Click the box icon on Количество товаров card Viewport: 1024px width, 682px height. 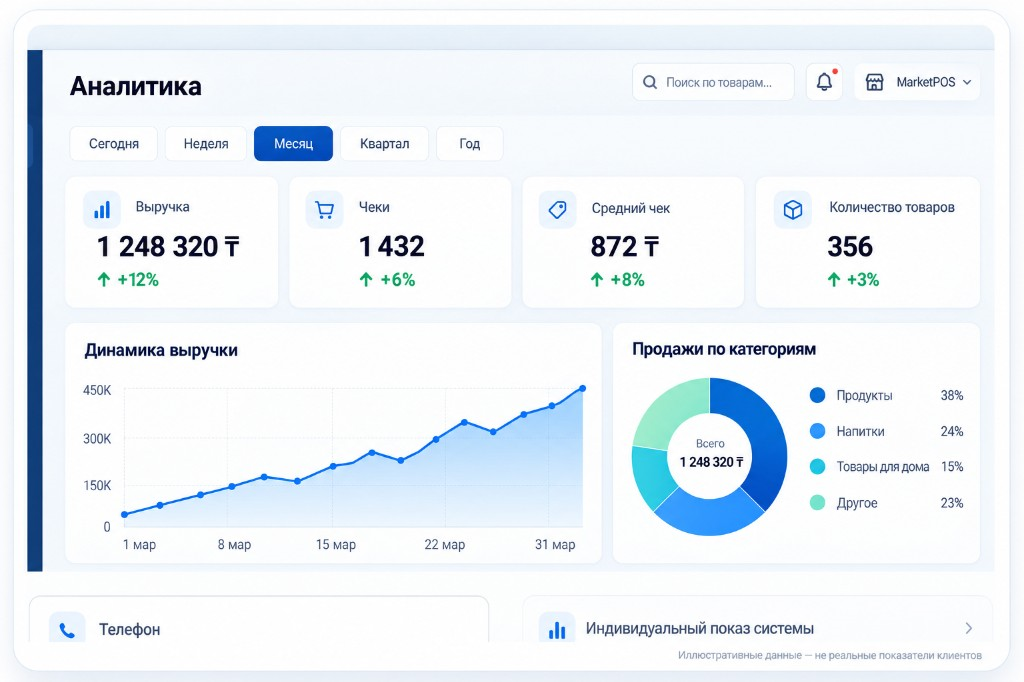click(793, 210)
